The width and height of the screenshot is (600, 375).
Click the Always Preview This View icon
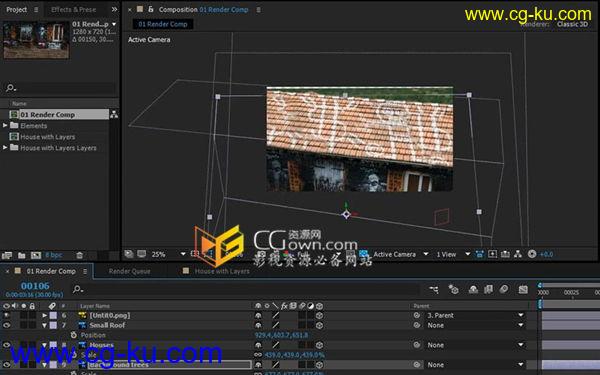point(129,254)
